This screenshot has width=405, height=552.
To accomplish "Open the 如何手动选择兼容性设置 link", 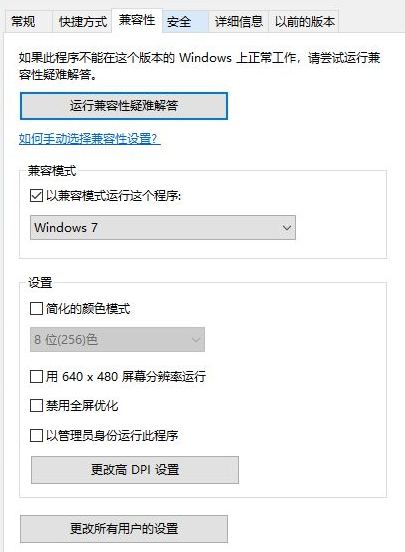I will 90,138.
